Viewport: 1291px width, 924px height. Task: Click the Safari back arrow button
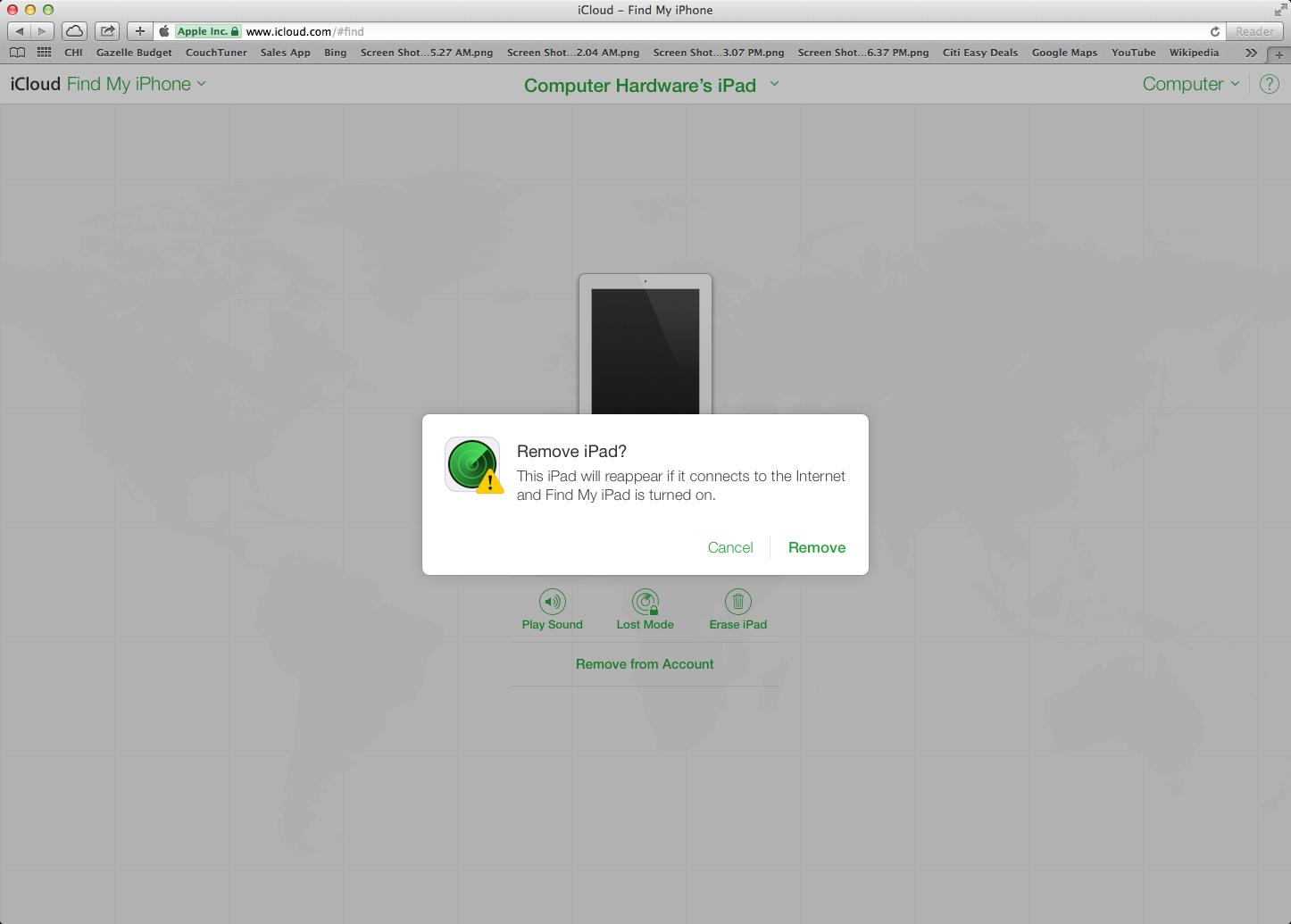click(x=20, y=31)
